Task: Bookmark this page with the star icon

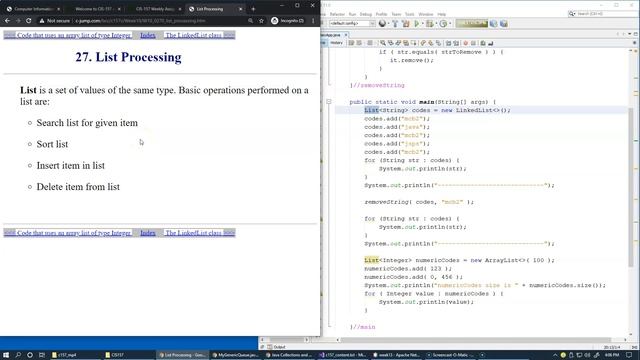Action: tap(261, 21)
